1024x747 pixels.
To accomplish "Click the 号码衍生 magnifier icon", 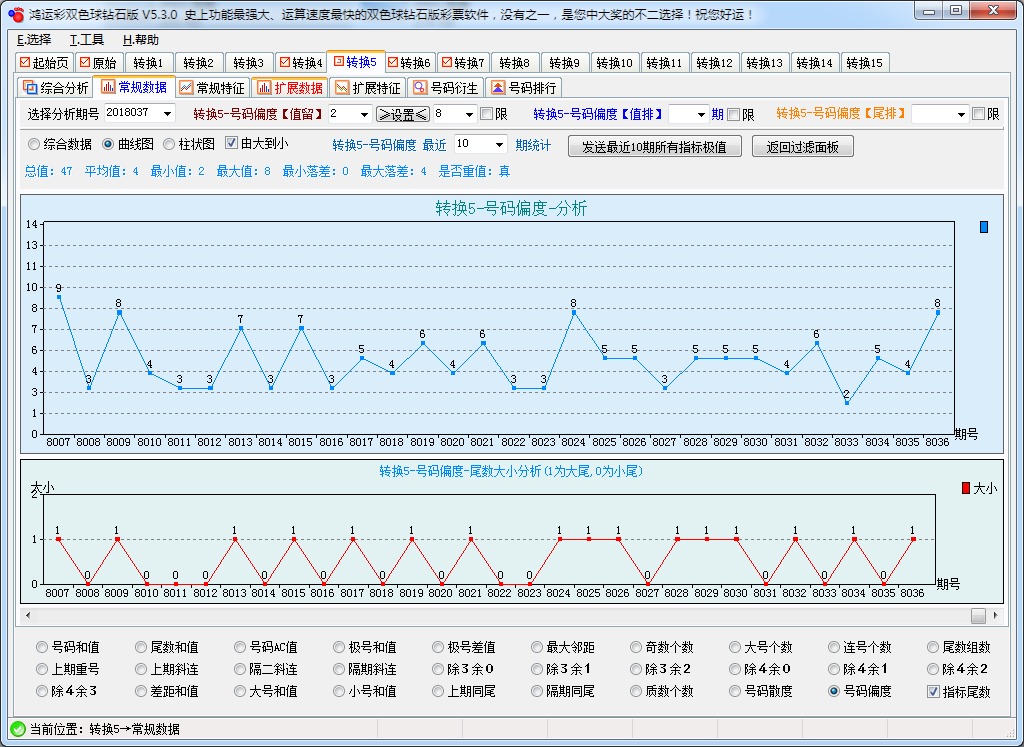I will (420, 88).
